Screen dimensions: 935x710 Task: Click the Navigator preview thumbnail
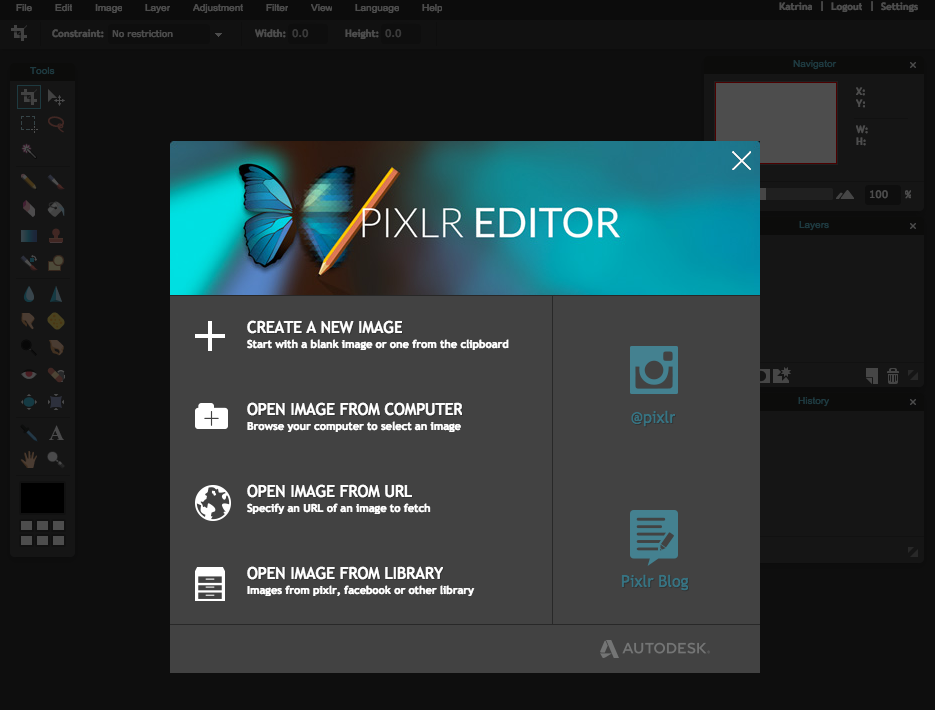tap(776, 123)
